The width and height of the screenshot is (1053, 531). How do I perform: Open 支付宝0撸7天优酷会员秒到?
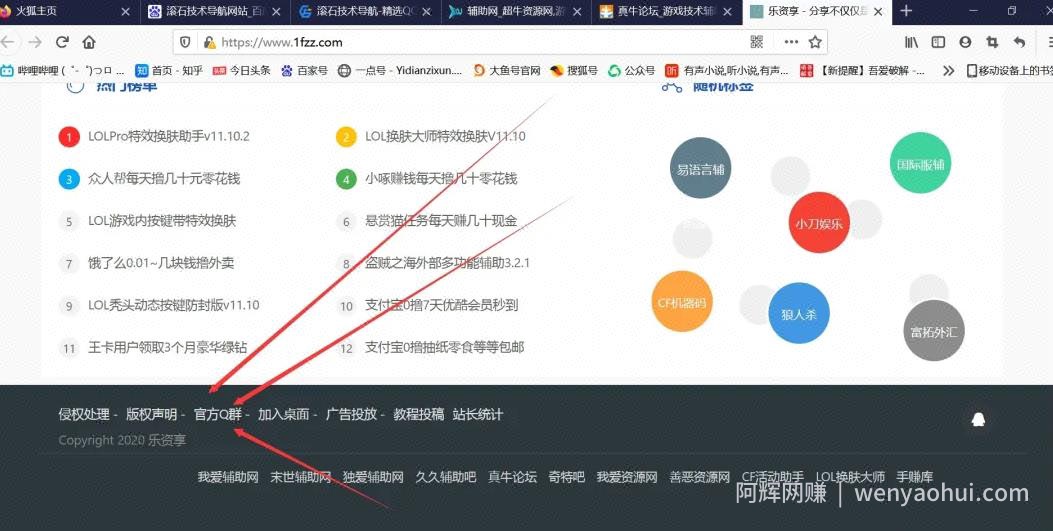pos(441,305)
